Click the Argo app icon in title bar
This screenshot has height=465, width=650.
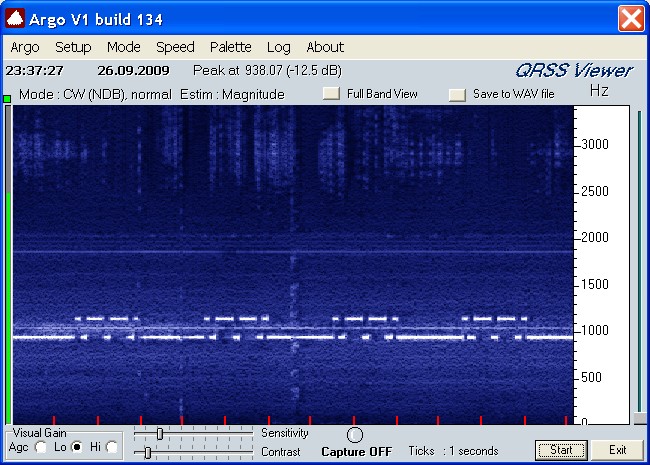point(15,19)
